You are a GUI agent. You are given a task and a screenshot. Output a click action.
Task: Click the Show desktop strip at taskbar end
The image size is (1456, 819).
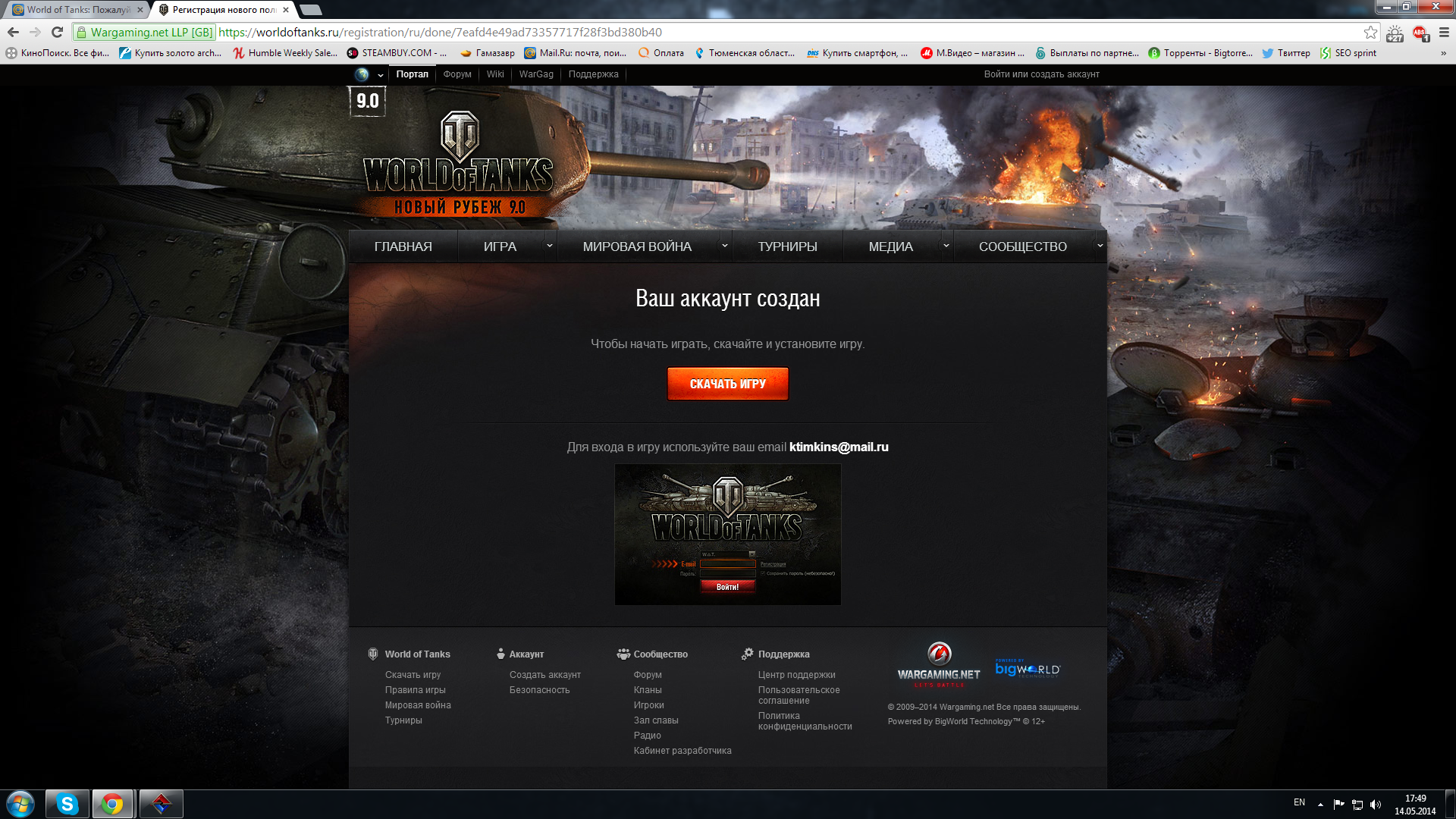(1450, 805)
